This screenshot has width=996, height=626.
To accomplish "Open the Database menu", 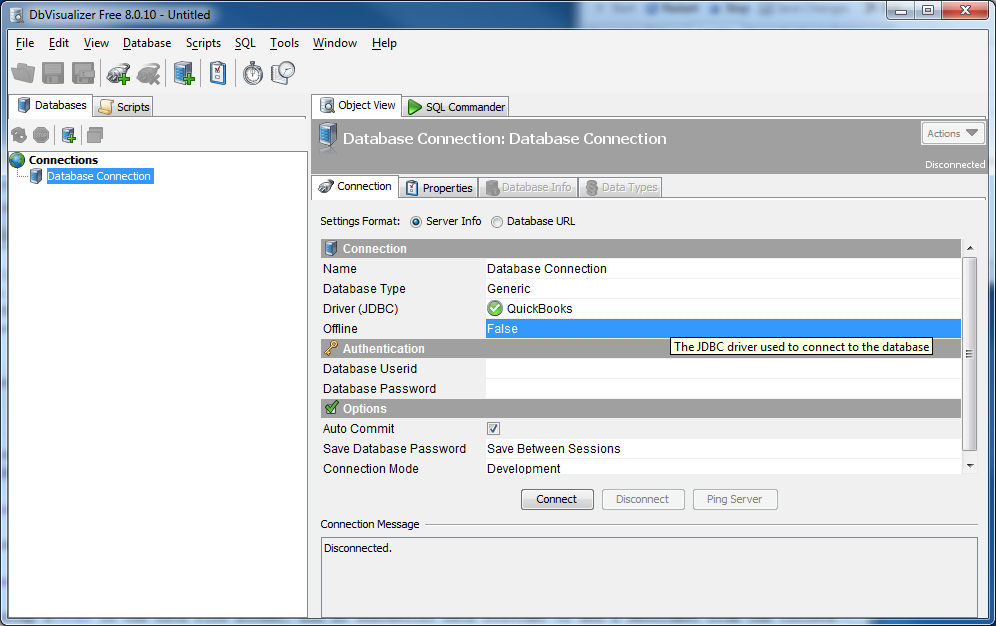I will [147, 43].
